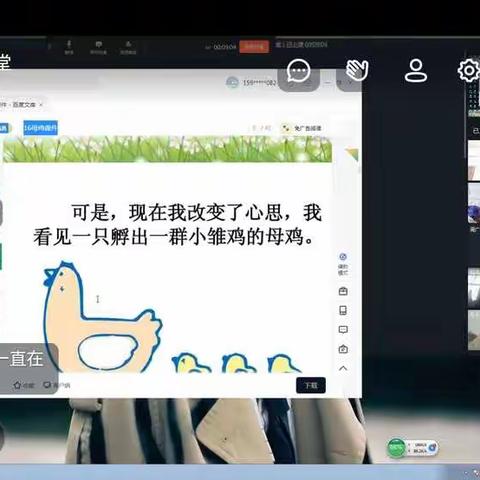Click the small blue icon beside the green ball
480x480 pixels.
coord(432,447)
